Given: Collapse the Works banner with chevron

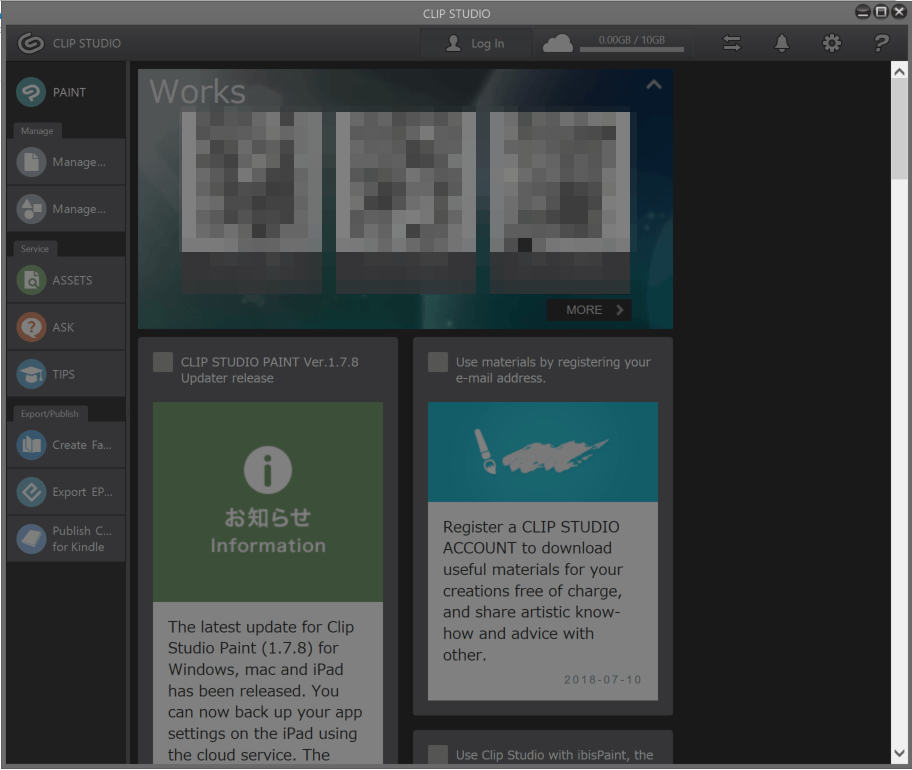Looking at the screenshot, I should 654,85.
